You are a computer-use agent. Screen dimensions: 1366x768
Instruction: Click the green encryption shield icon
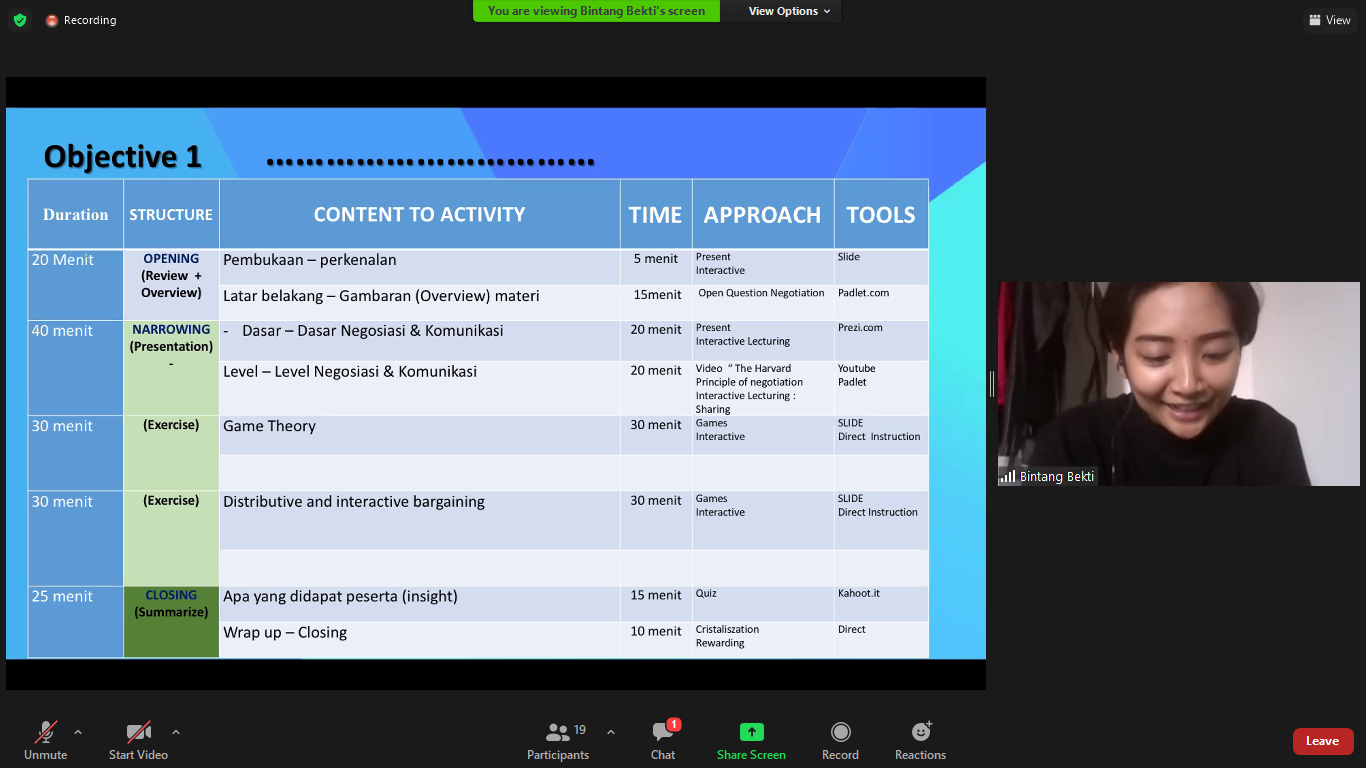click(20, 20)
